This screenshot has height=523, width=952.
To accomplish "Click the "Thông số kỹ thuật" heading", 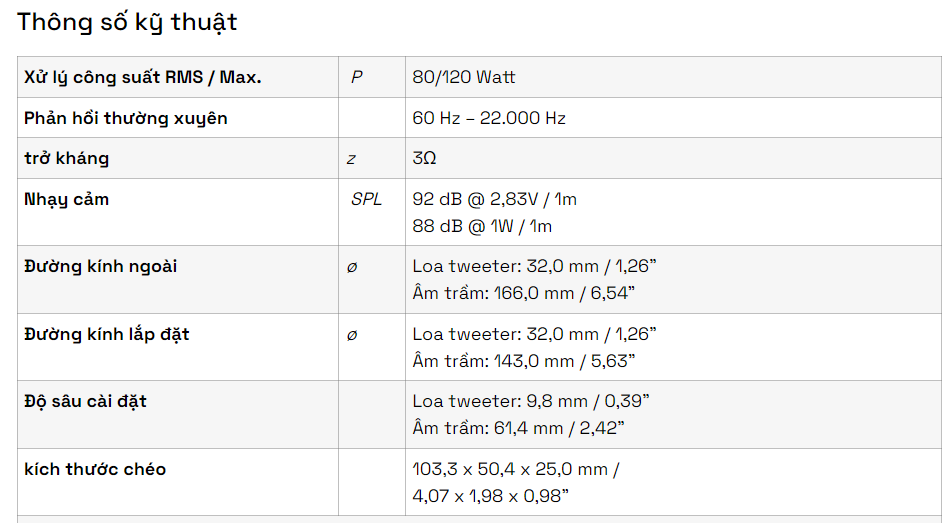I will [127, 22].
